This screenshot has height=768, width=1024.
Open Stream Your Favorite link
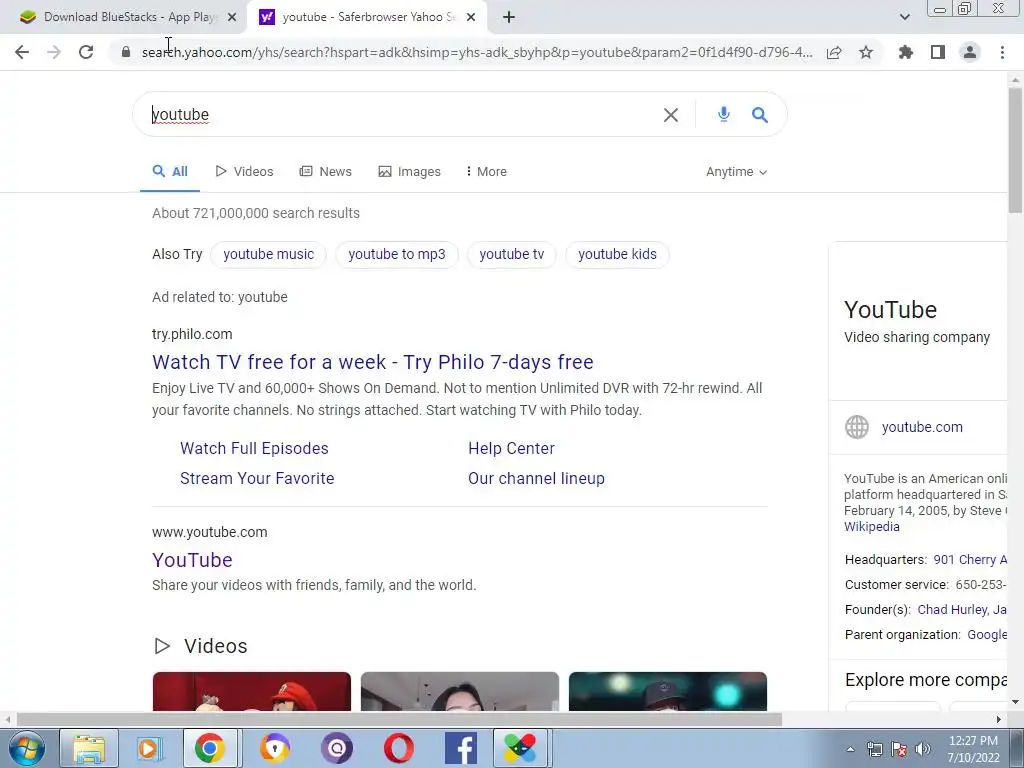pyautogui.click(x=257, y=479)
